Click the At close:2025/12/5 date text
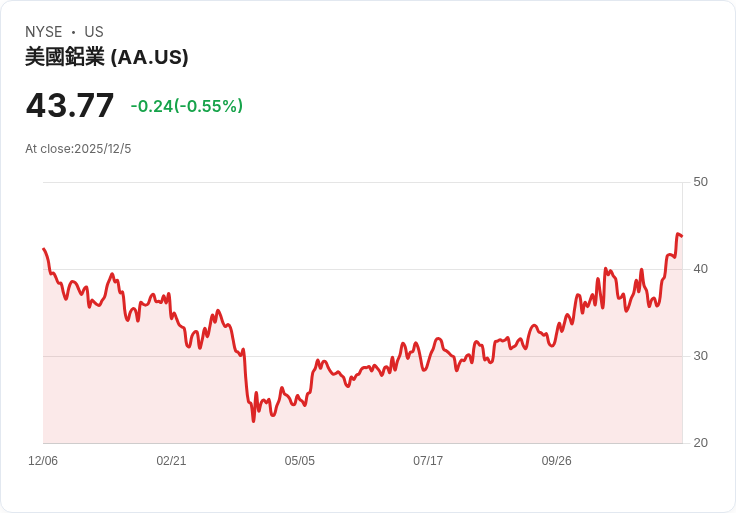Screen dimensions: 736x513 [78, 149]
